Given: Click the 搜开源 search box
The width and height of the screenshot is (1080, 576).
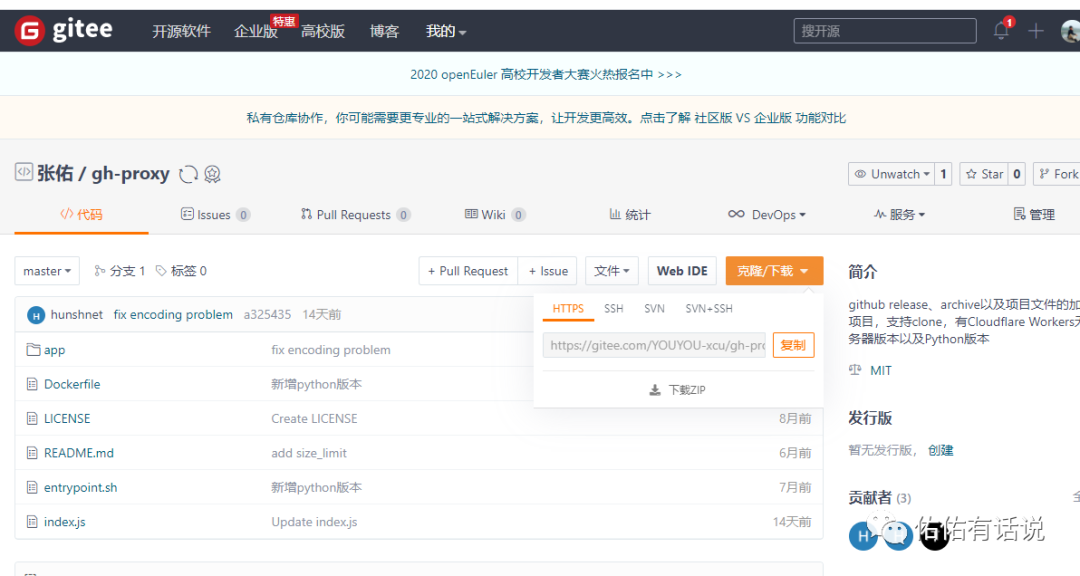Looking at the screenshot, I should 885,31.
